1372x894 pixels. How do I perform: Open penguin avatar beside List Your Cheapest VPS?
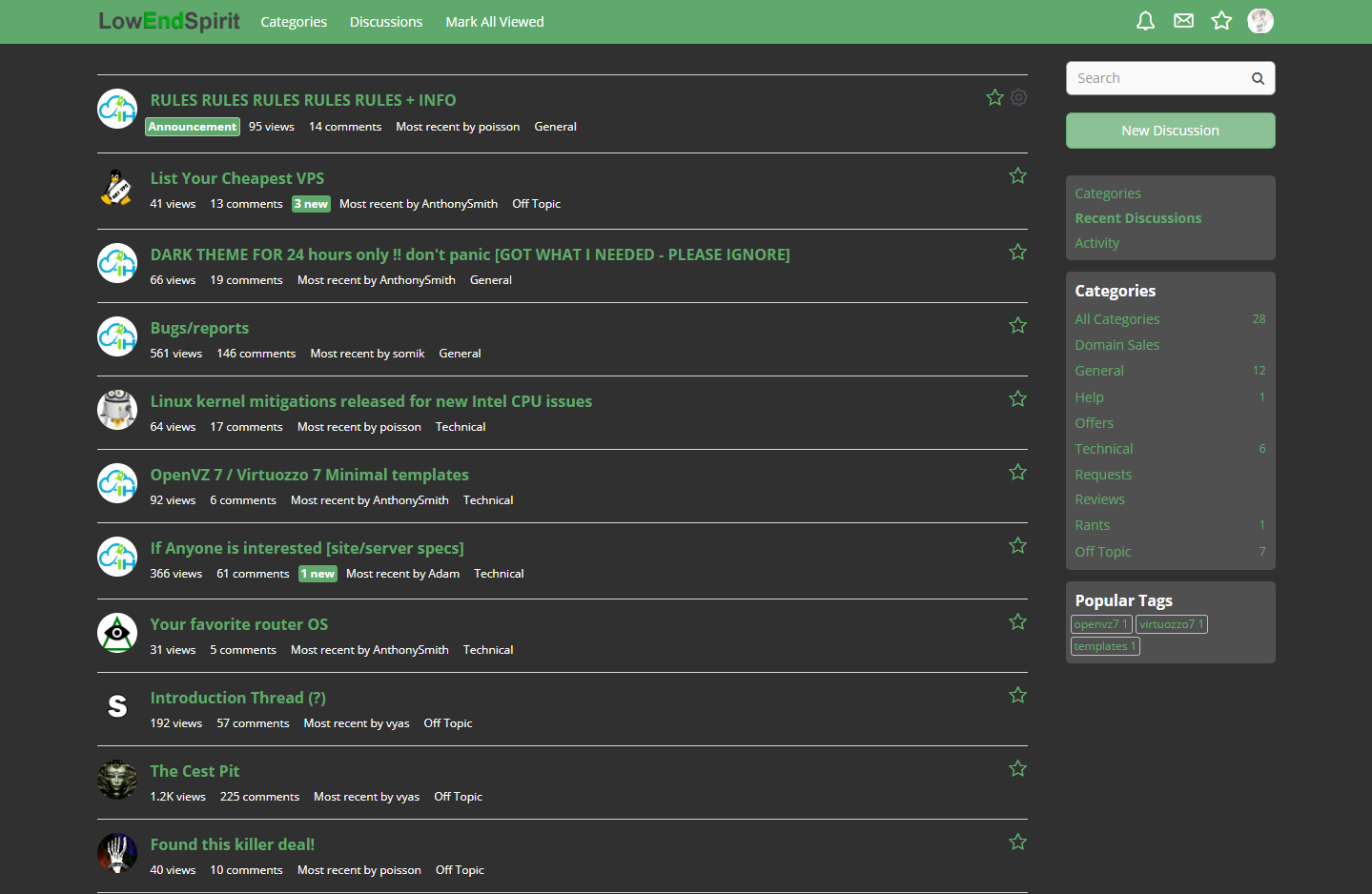coord(117,187)
